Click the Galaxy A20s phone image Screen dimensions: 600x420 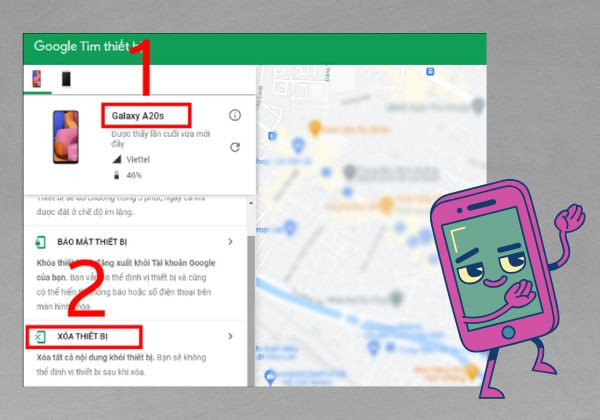pyautogui.click(x=66, y=137)
